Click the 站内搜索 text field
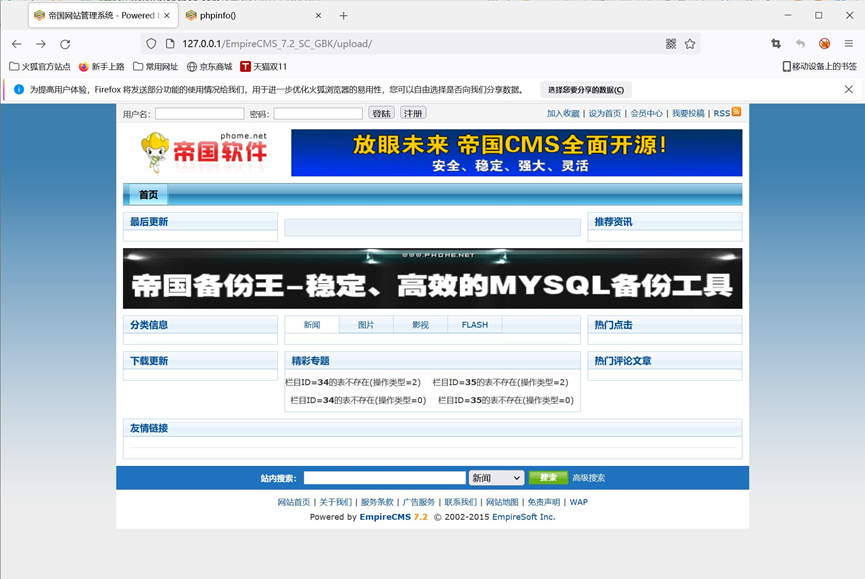This screenshot has height=579, width=865. (385, 478)
